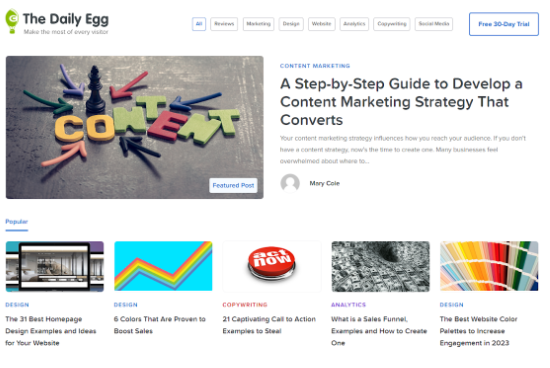Open the homepage design laptop thumbnail
Screen dimensions: 550x368
pos(55,266)
